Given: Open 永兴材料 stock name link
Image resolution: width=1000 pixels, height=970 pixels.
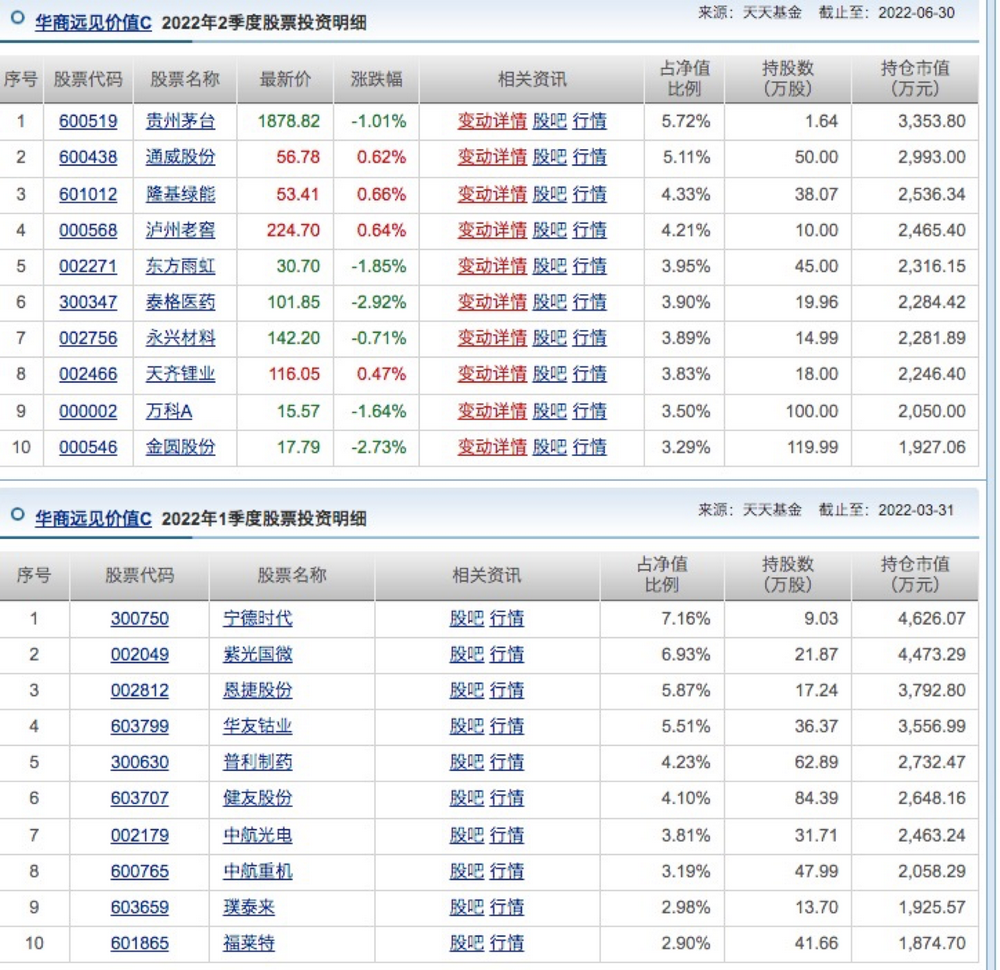Looking at the screenshot, I should 180,338.
